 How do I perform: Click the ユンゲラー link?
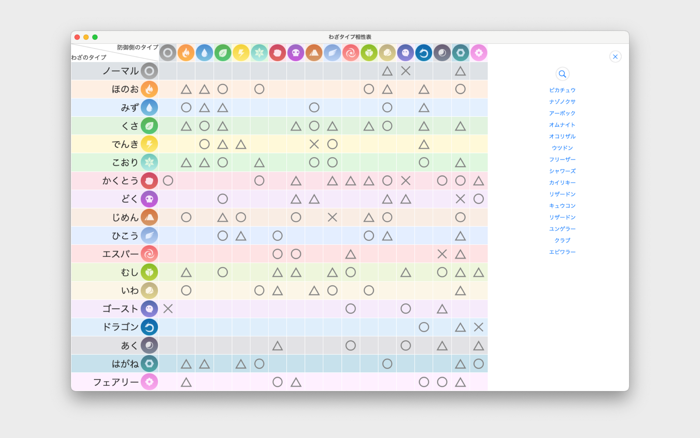click(x=562, y=229)
